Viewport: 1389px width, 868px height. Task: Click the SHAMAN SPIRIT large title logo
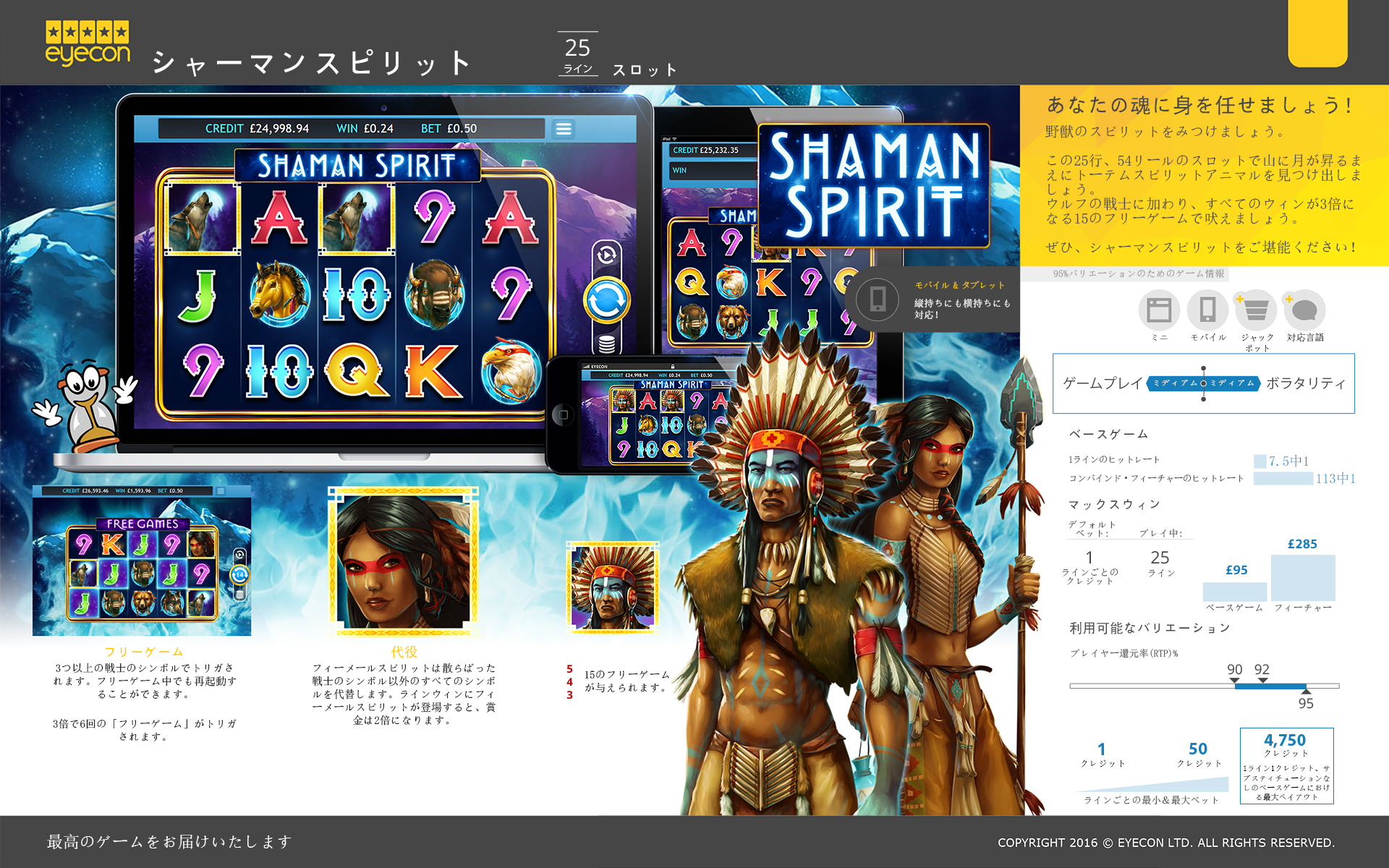point(874,186)
